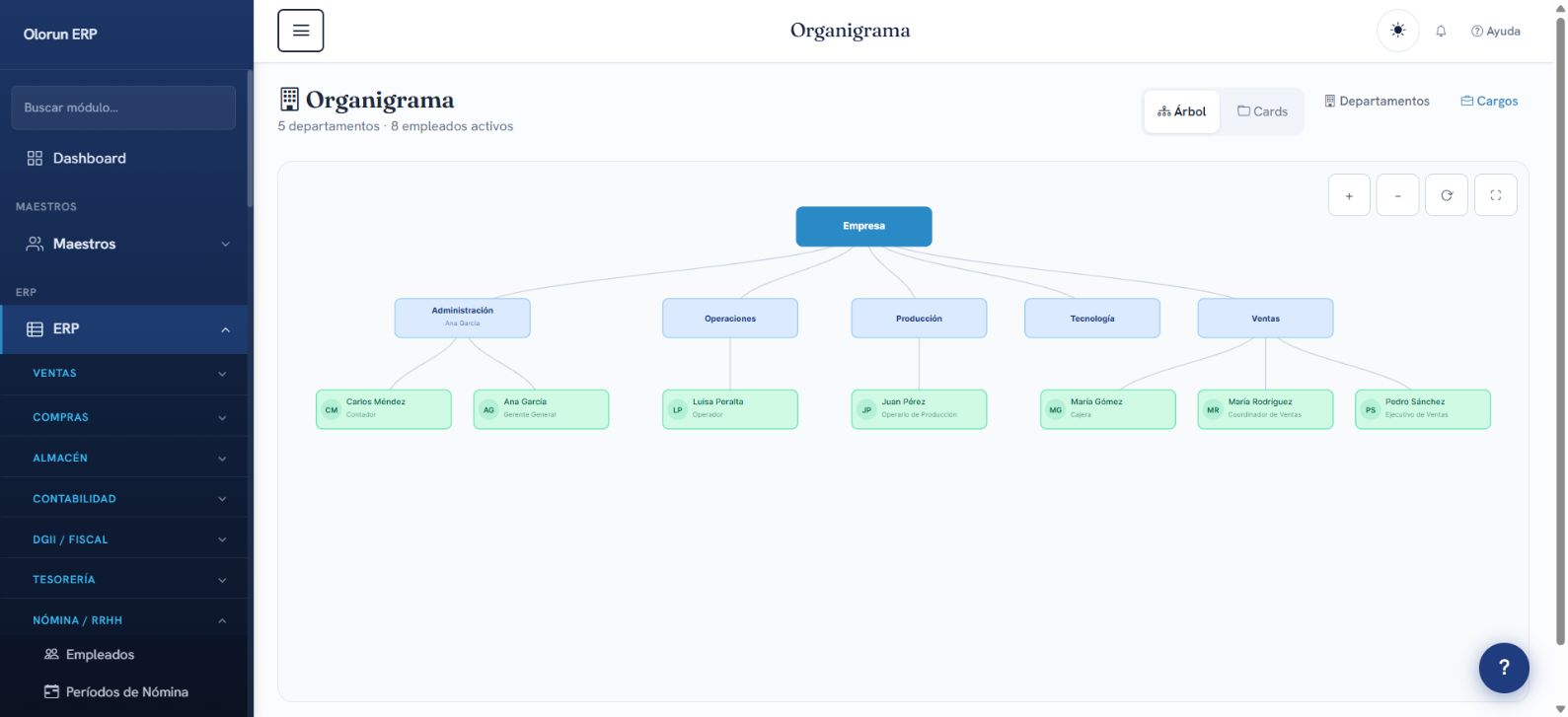The height and width of the screenshot is (717, 1568).
Task: Zoom in the organigram with plus
Action: pyautogui.click(x=1349, y=195)
